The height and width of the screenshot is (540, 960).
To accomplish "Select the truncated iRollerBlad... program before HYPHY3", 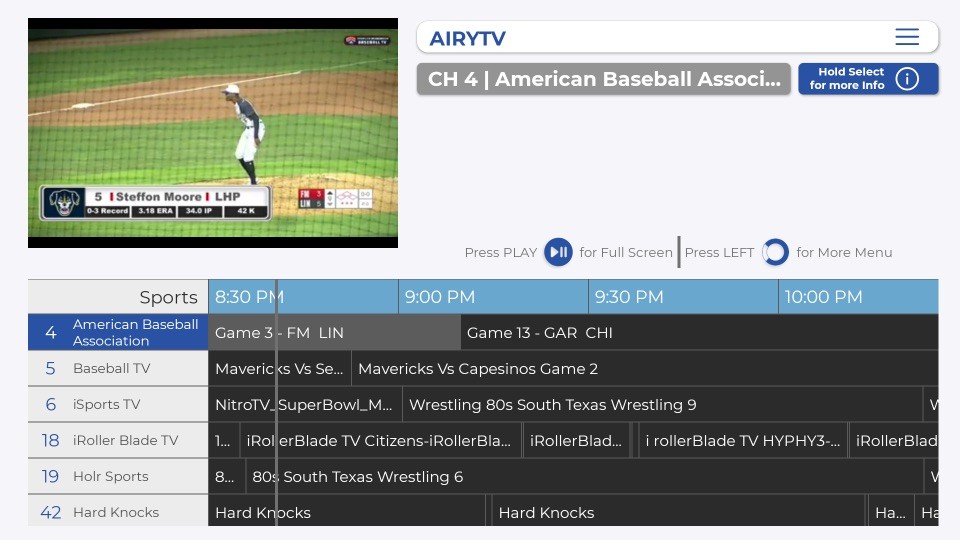I will [576, 440].
